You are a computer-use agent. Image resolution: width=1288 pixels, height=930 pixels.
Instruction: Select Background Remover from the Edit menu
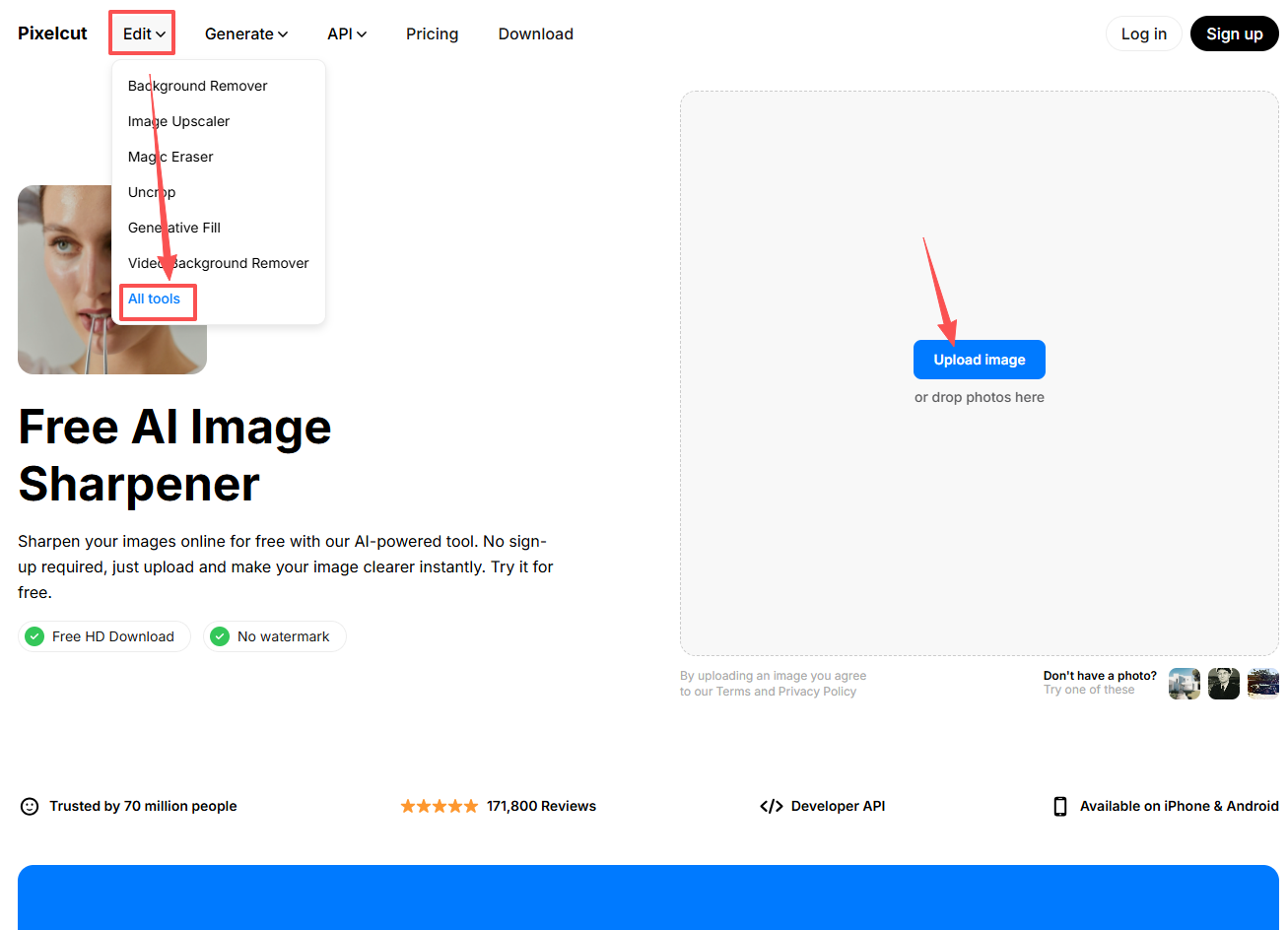pyautogui.click(x=198, y=86)
